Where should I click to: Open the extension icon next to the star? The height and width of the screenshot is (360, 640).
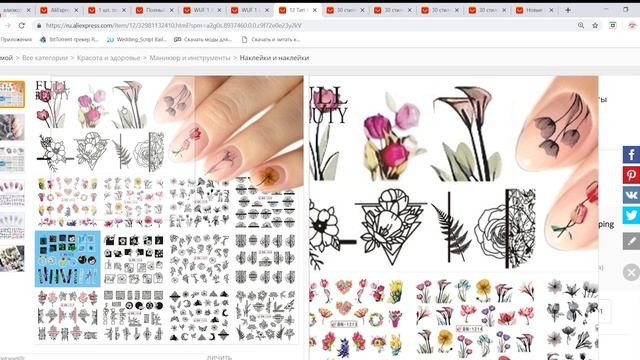(613, 25)
